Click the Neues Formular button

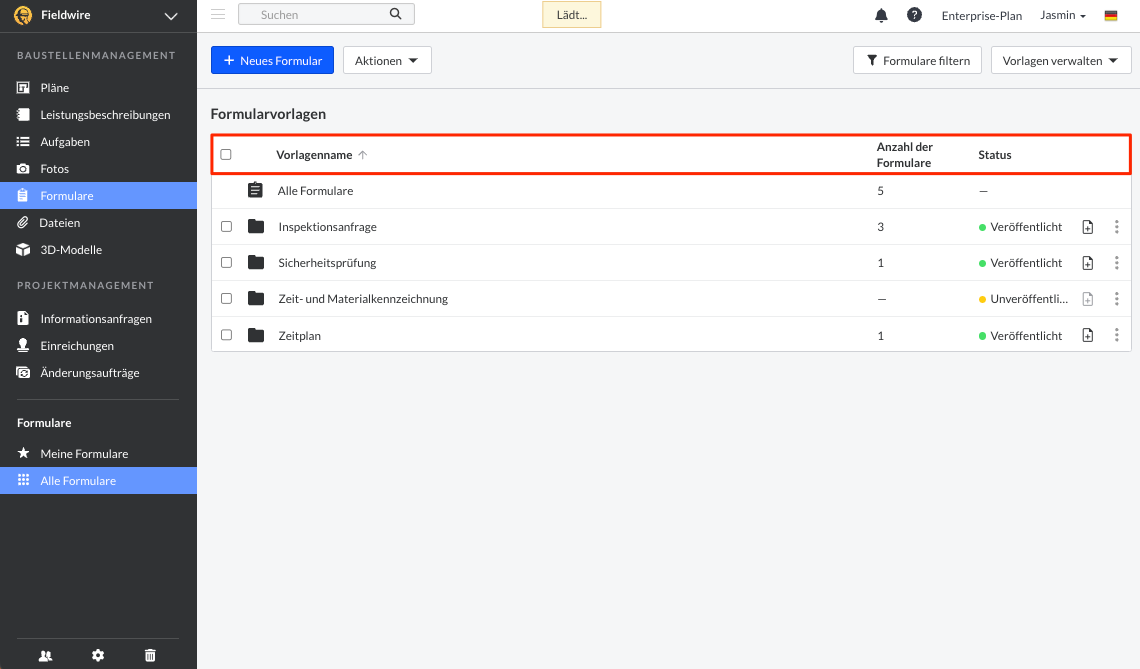[x=272, y=61]
